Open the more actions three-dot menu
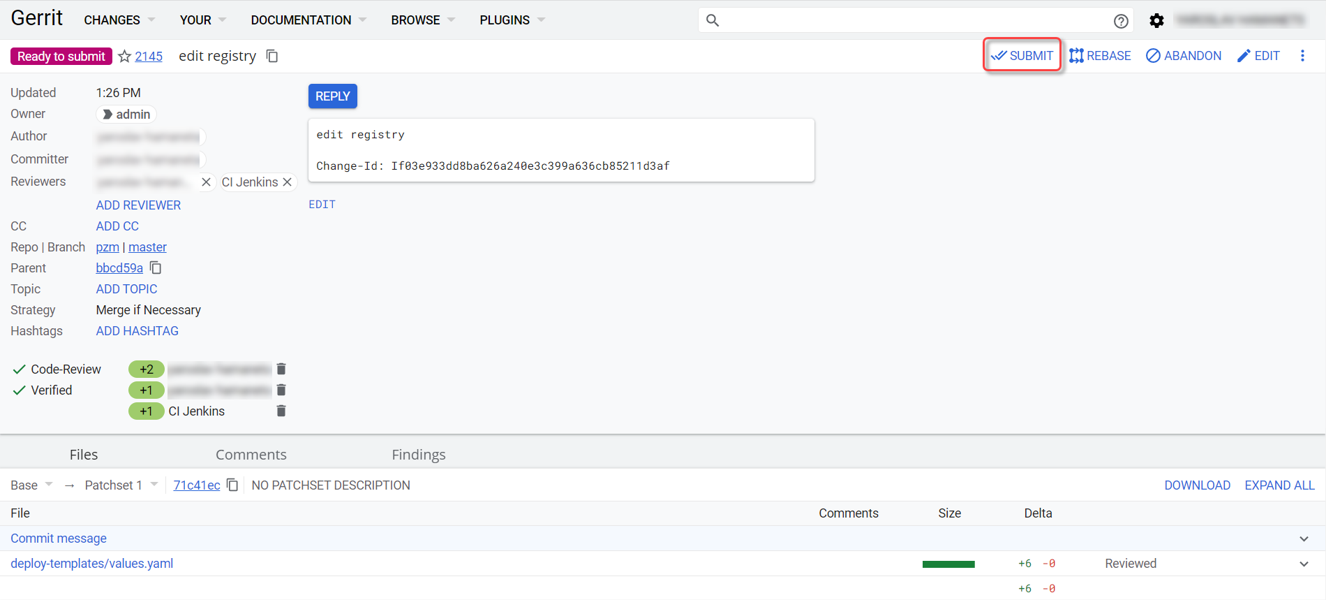Image resolution: width=1326 pixels, height=600 pixels. coord(1302,56)
